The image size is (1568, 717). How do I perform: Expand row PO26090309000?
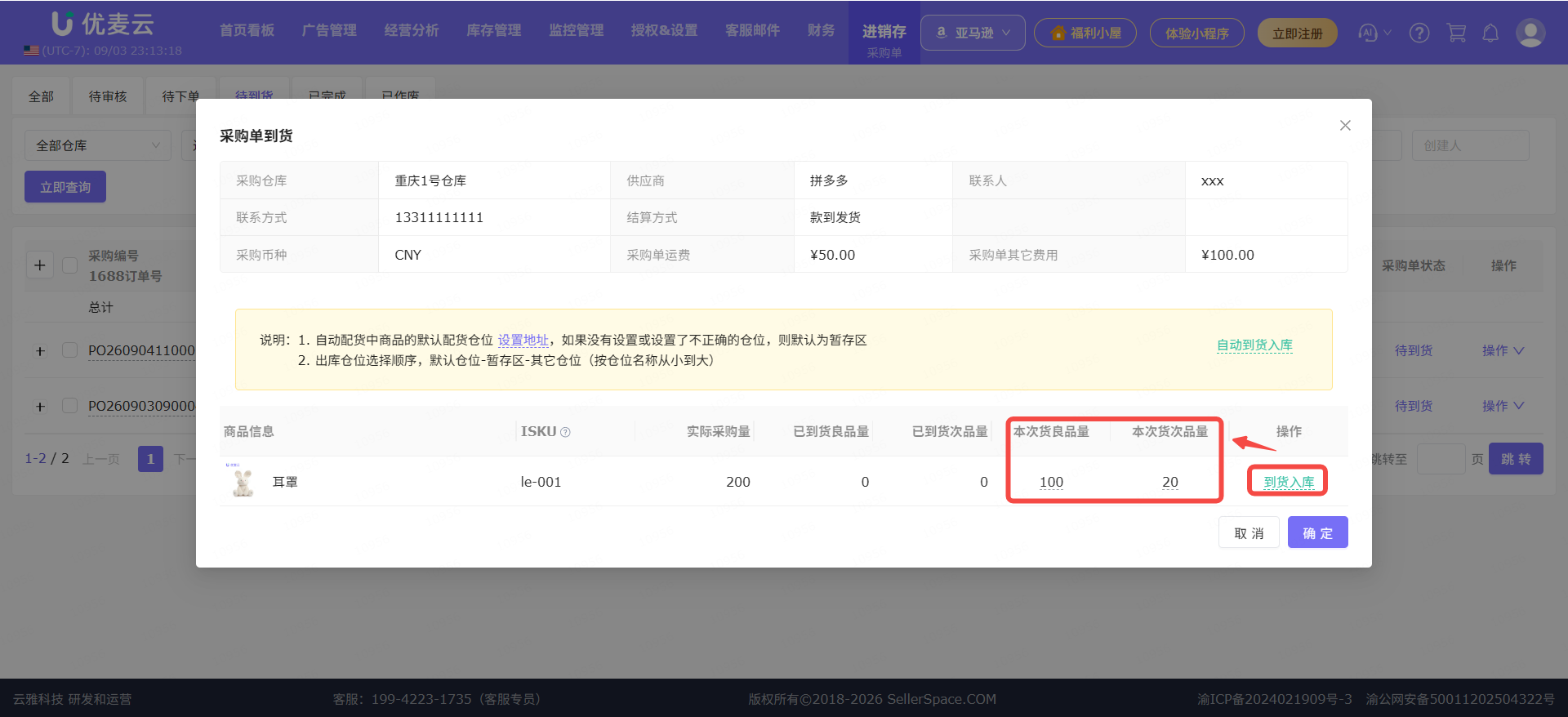tap(40, 407)
